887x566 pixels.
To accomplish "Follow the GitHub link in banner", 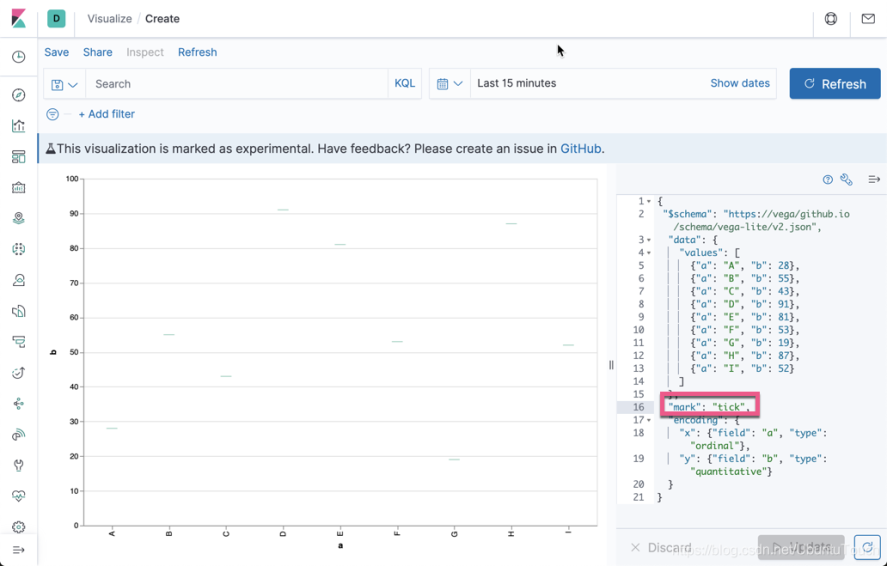I will click(581, 149).
